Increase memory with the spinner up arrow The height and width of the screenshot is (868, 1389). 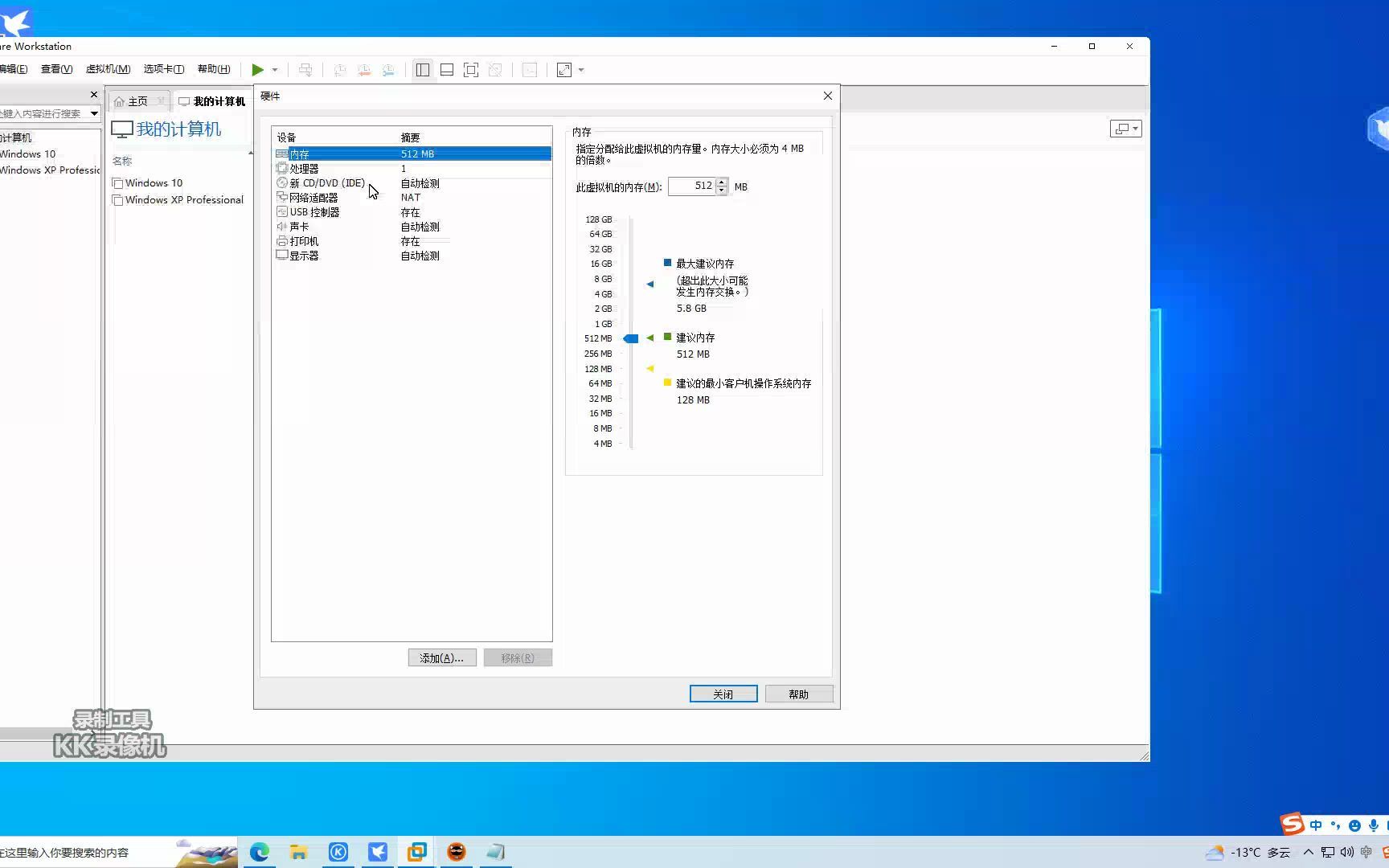click(x=722, y=182)
